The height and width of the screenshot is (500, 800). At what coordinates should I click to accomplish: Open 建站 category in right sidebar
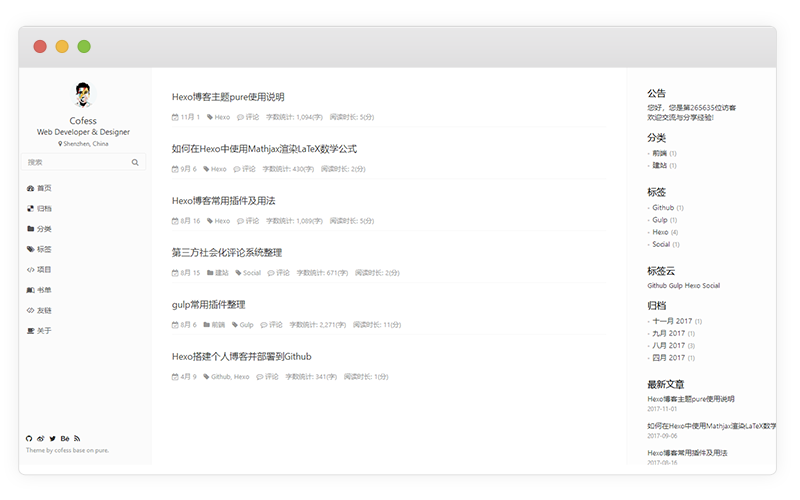[x=660, y=165]
